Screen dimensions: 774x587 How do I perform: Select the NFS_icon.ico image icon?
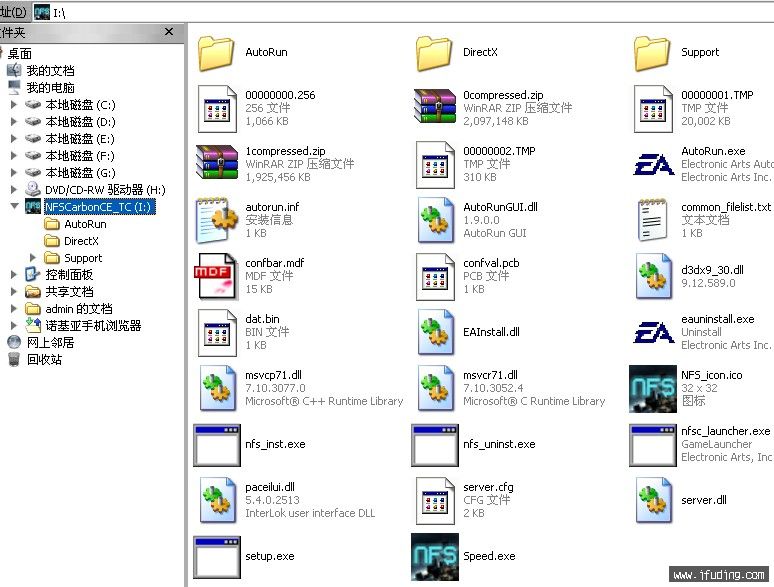point(653,389)
